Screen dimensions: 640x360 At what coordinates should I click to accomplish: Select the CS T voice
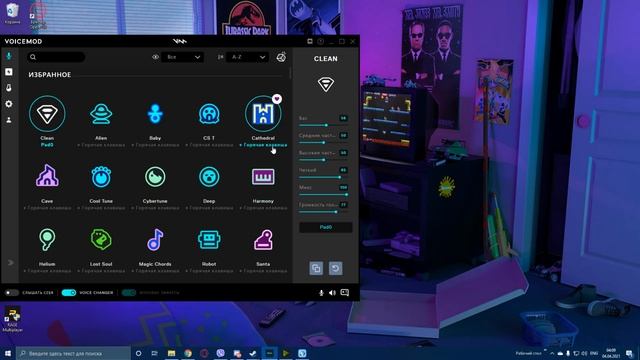pos(209,114)
